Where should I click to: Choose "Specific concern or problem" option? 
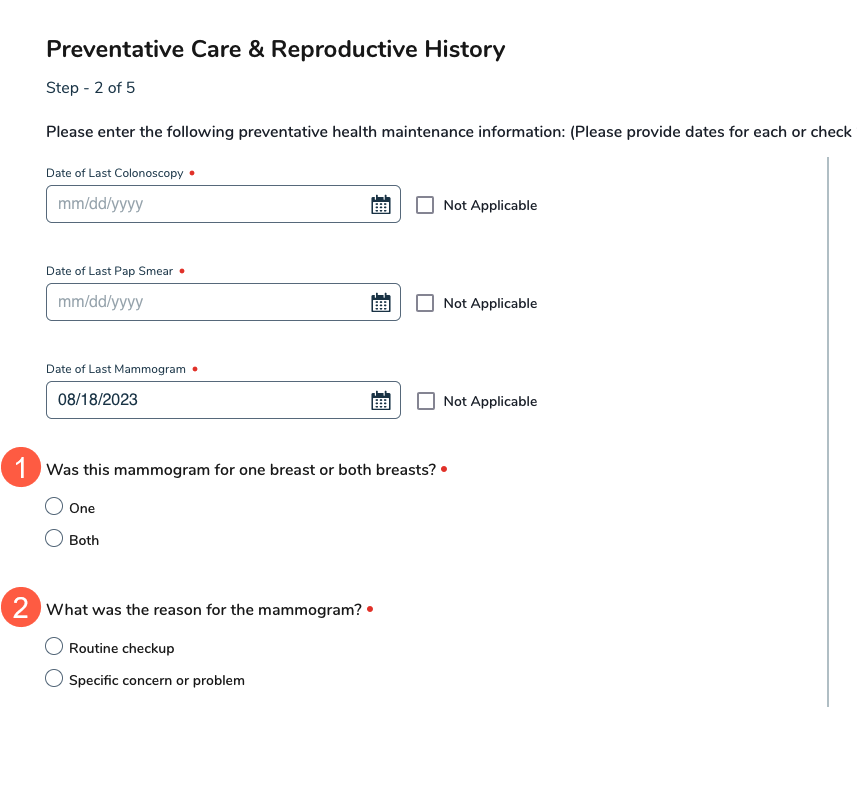[54, 679]
